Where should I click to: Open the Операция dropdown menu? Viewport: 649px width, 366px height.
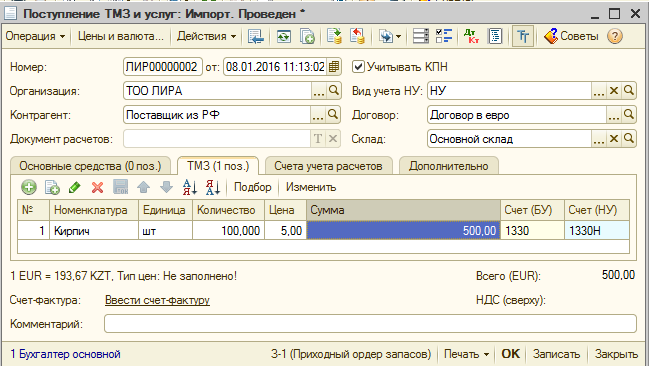35,36
